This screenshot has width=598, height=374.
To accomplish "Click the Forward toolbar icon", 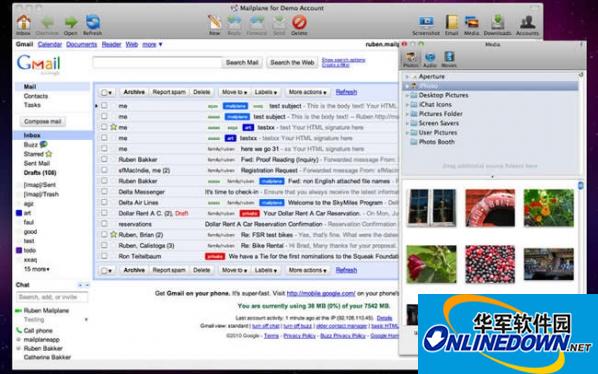I will [257, 22].
